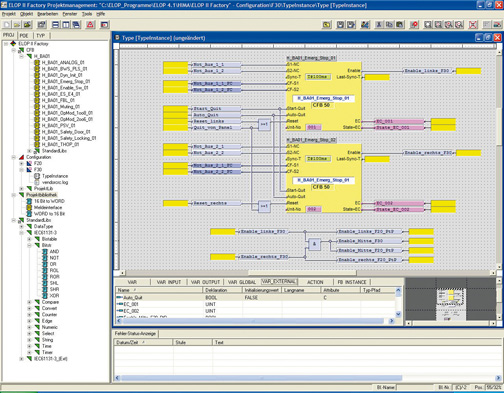Click the AND gate block in diagram
This screenshot has height=393, width=504.
click(314, 244)
